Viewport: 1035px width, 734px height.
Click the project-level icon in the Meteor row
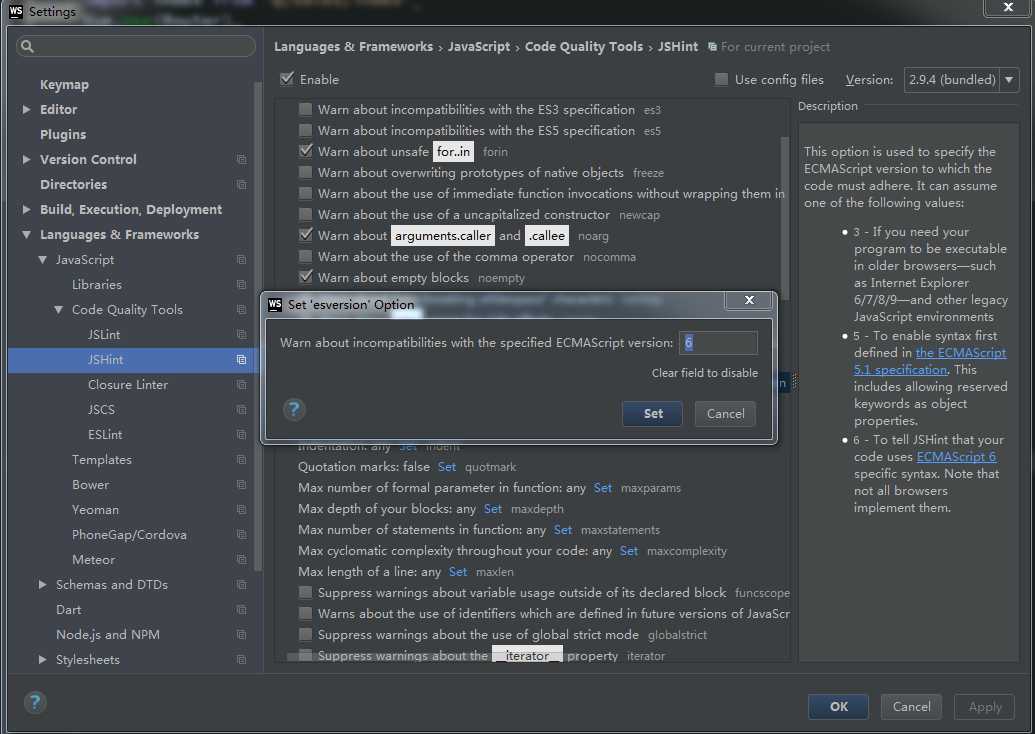(242, 560)
